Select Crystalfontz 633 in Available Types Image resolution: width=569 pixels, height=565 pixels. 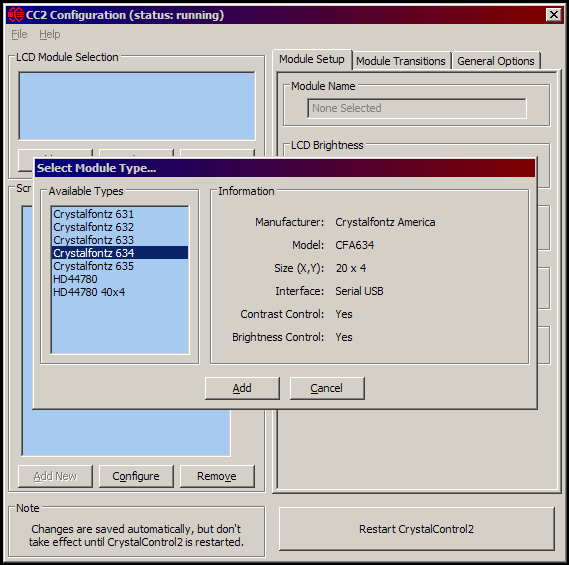pyautogui.click(x=120, y=240)
